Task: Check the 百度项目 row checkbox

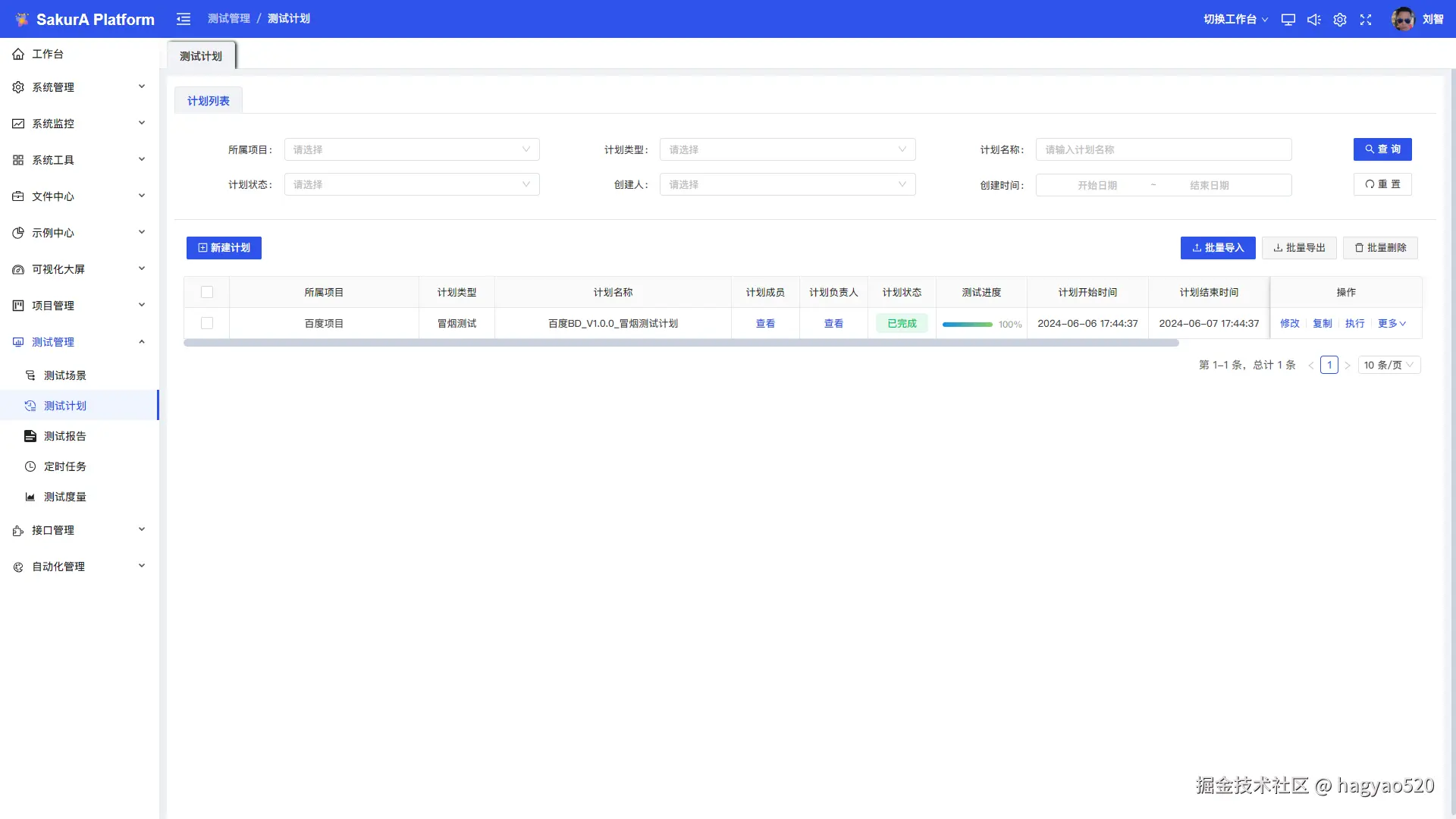Action: pos(207,323)
